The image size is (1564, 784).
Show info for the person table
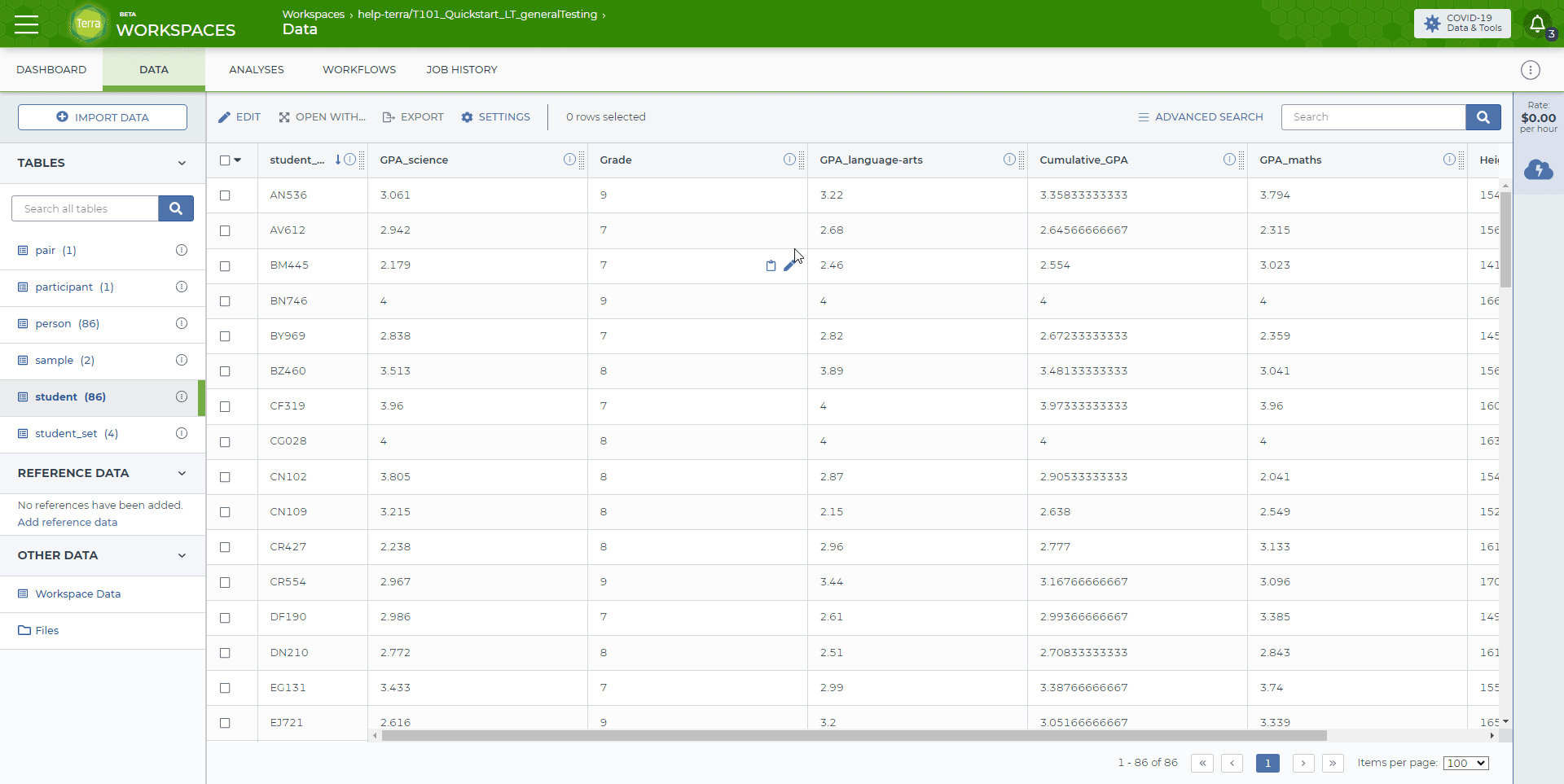[x=182, y=323]
